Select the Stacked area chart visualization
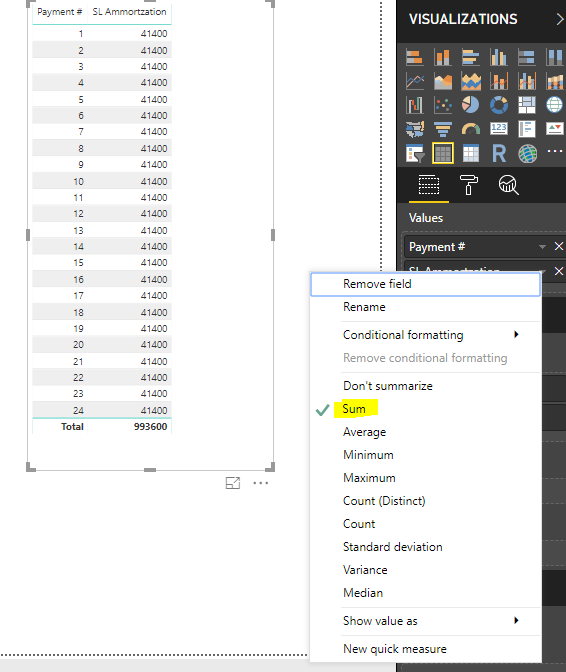Screen dimensions: 566x672 pyautogui.click(x=470, y=81)
